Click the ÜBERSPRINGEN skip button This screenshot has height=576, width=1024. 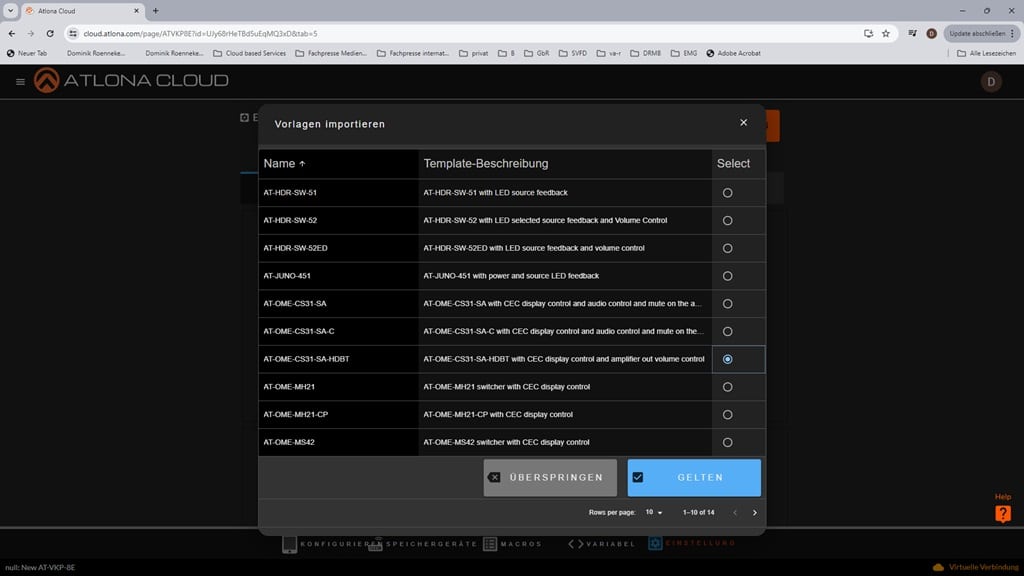pyautogui.click(x=550, y=477)
